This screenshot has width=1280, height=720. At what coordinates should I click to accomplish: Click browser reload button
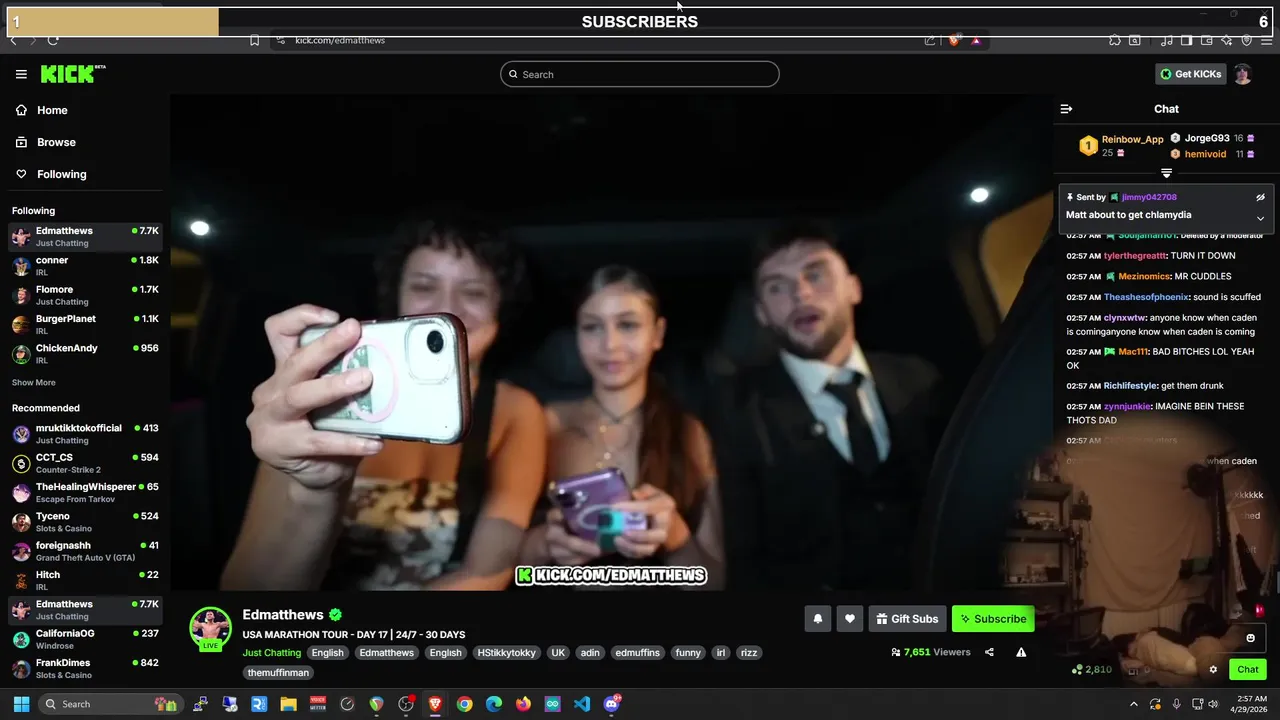tap(53, 40)
